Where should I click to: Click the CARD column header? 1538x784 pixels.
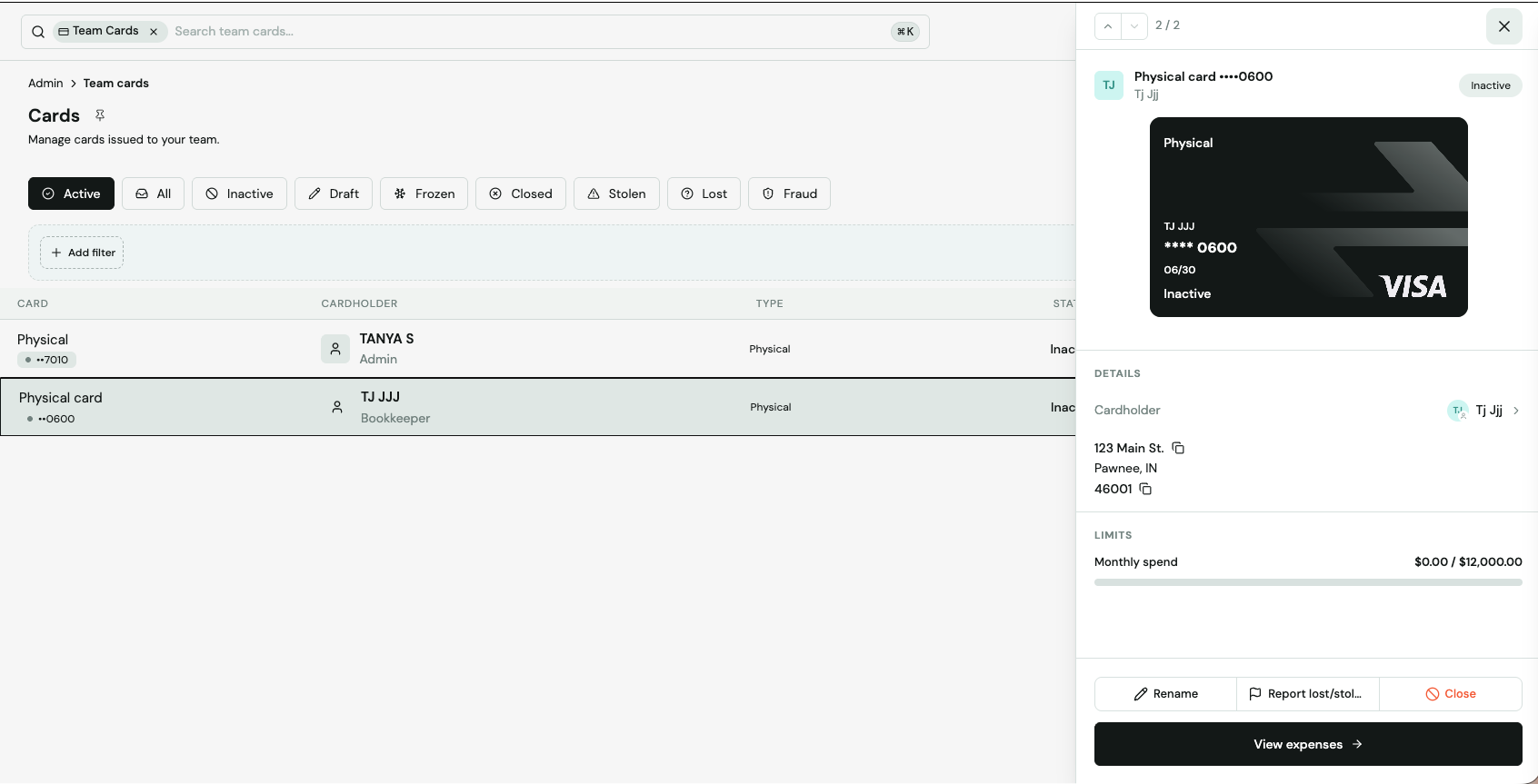point(33,303)
